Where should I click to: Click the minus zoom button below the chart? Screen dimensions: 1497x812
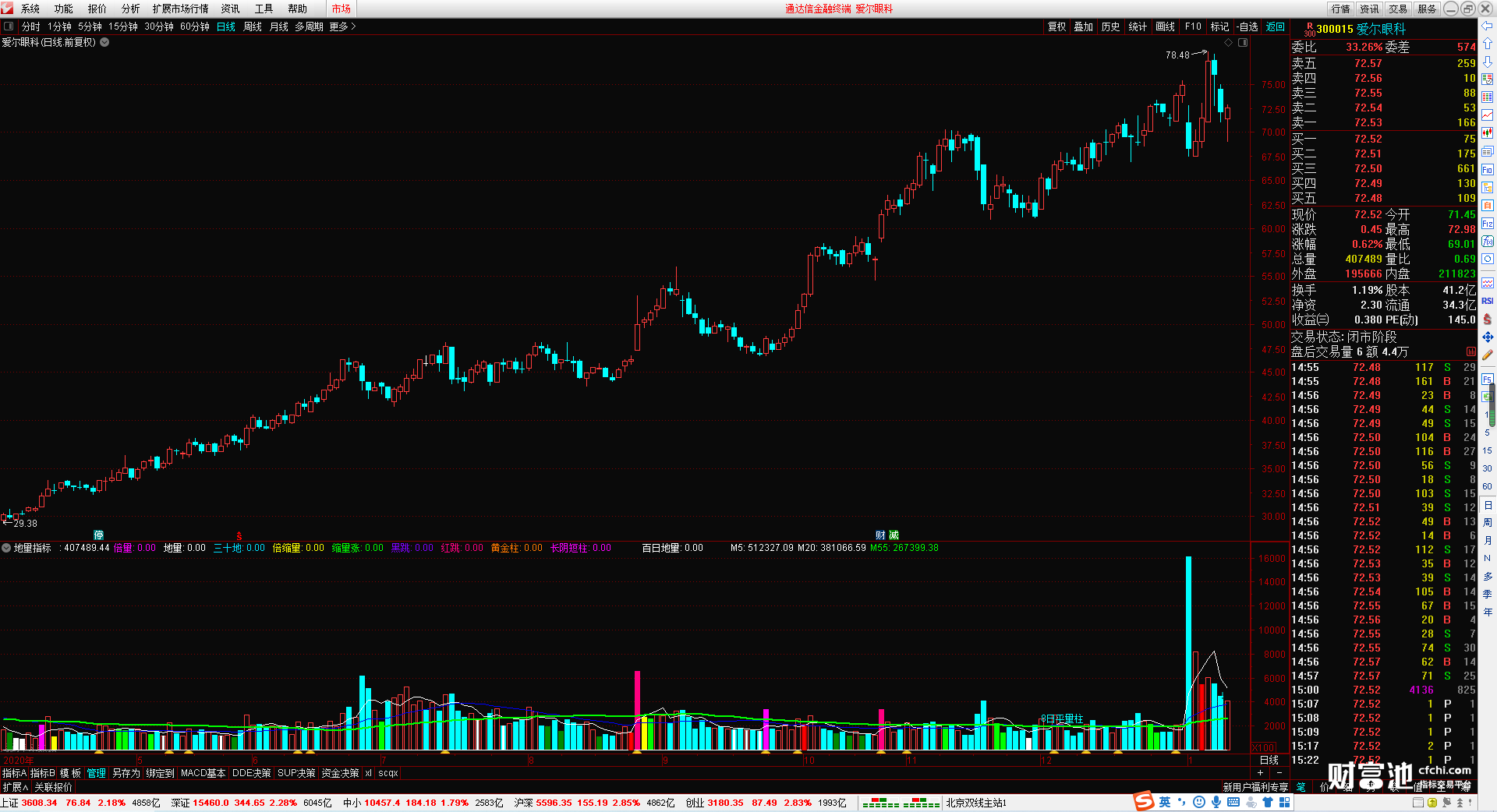point(1279,773)
